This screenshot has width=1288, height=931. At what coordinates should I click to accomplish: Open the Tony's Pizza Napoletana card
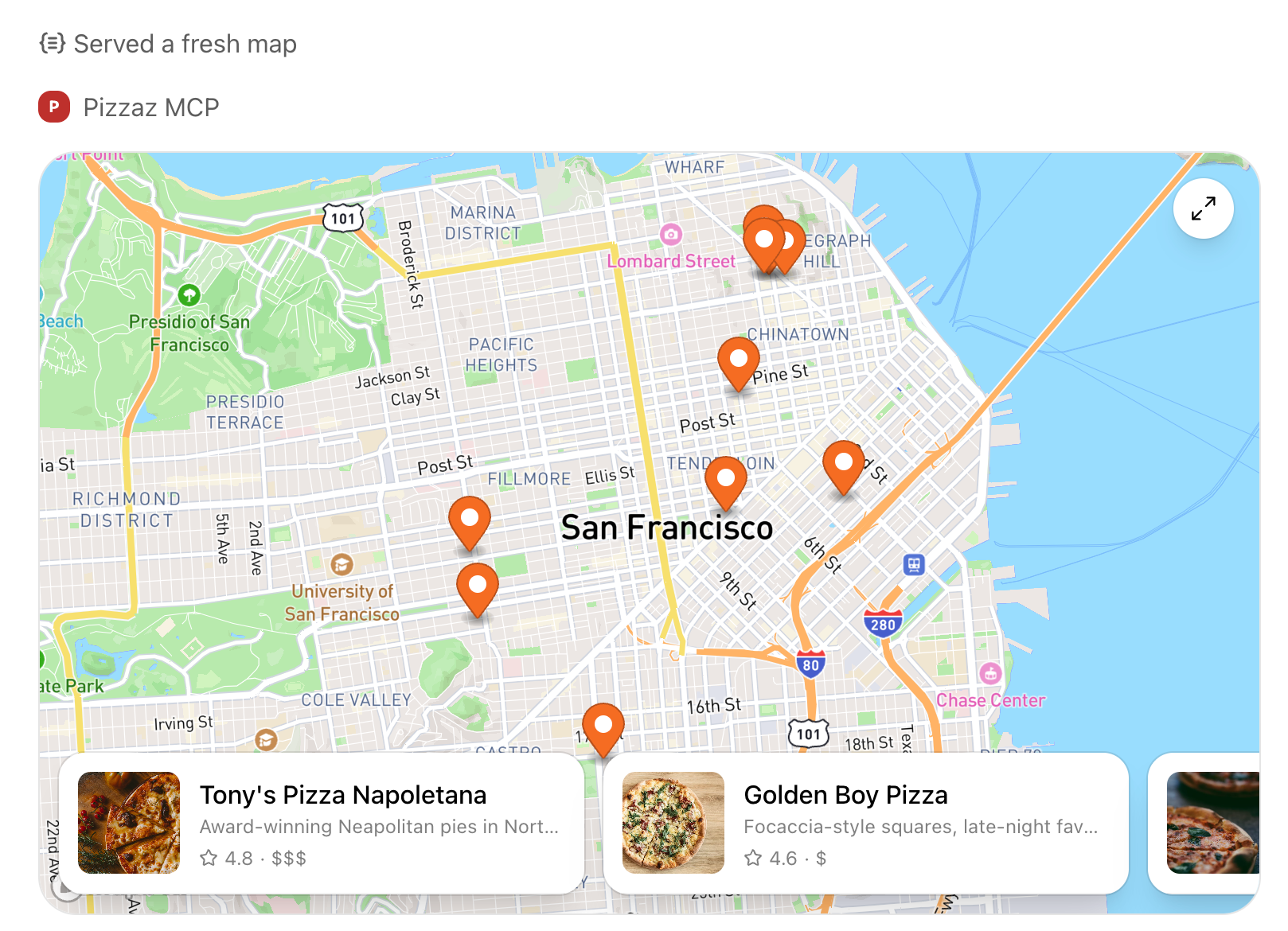tap(379, 824)
